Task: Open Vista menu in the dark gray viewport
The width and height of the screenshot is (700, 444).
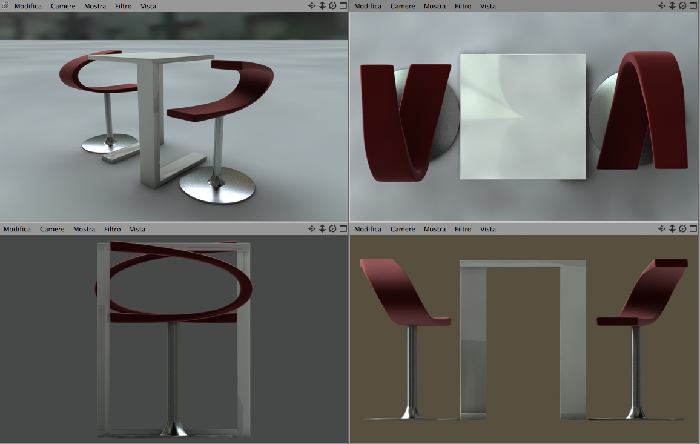Action: pyautogui.click(x=138, y=229)
